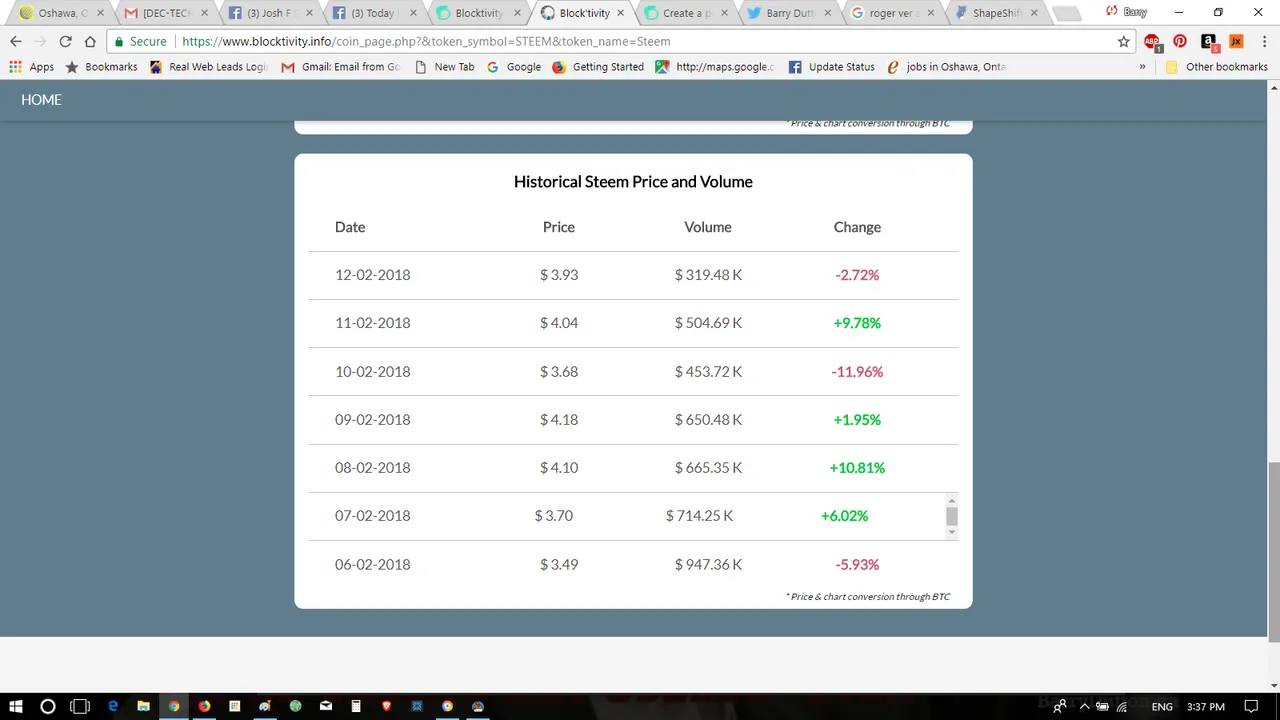Open the clock showing 3:37 PM
The image size is (1280, 720).
click(1205, 706)
